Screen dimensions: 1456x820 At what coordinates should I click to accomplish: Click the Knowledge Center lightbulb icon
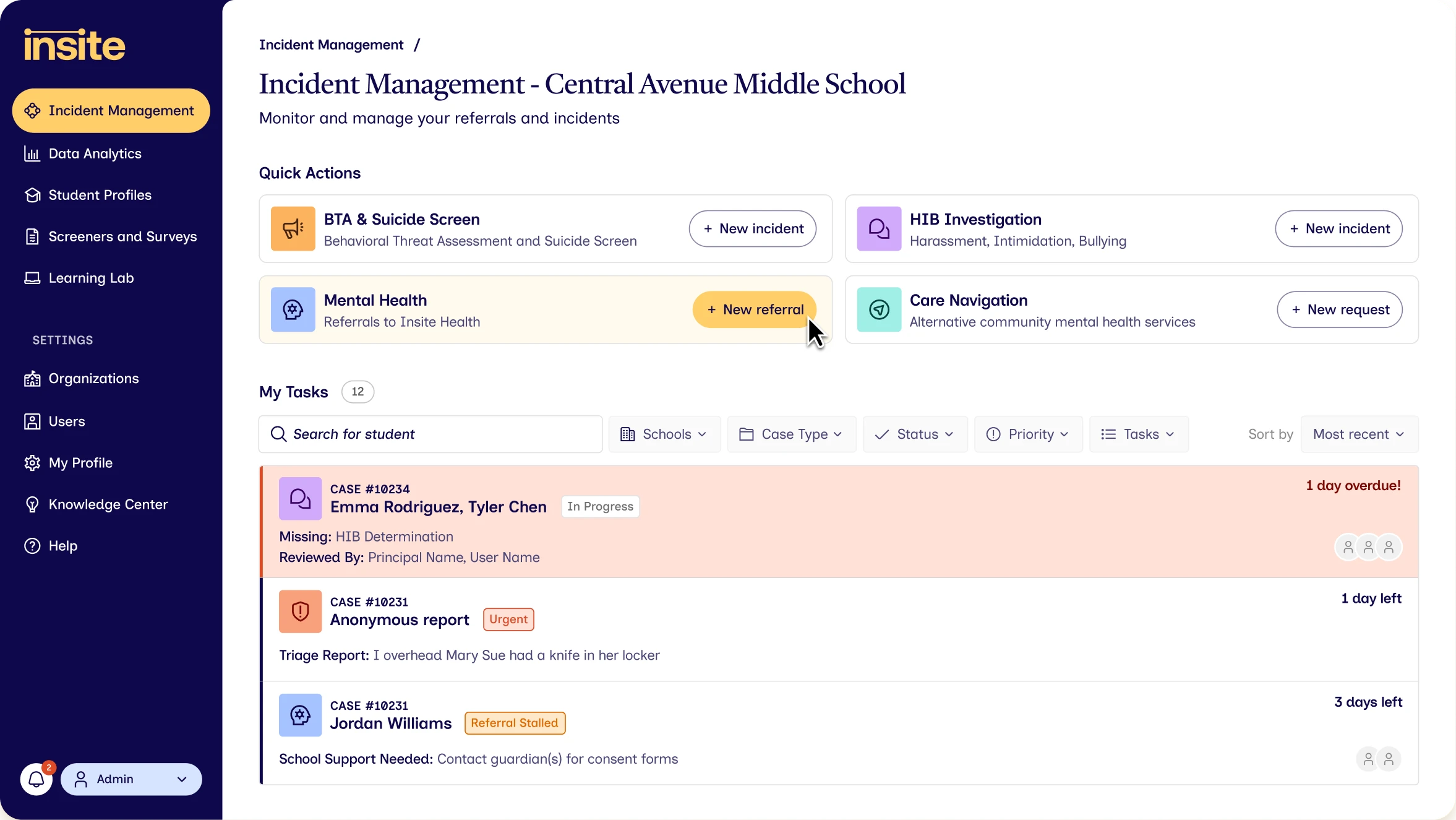(32, 504)
